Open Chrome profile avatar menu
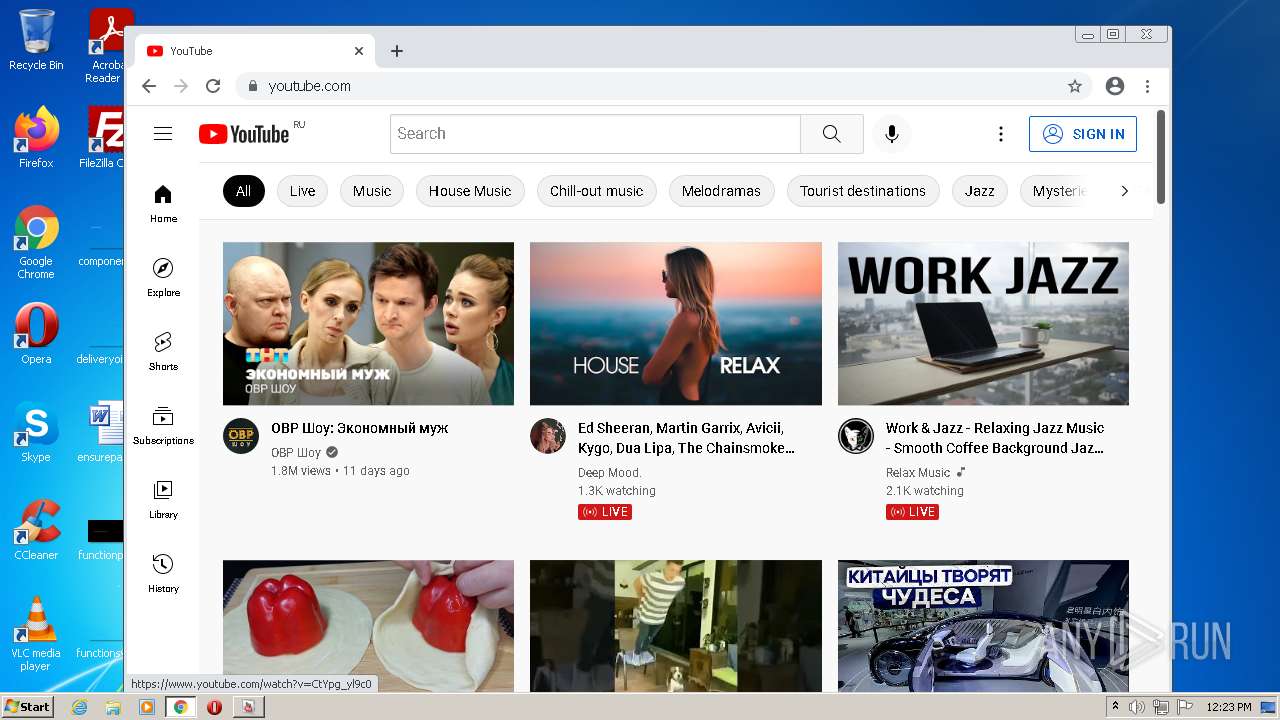This screenshot has width=1280, height=720. point(1115,86)
